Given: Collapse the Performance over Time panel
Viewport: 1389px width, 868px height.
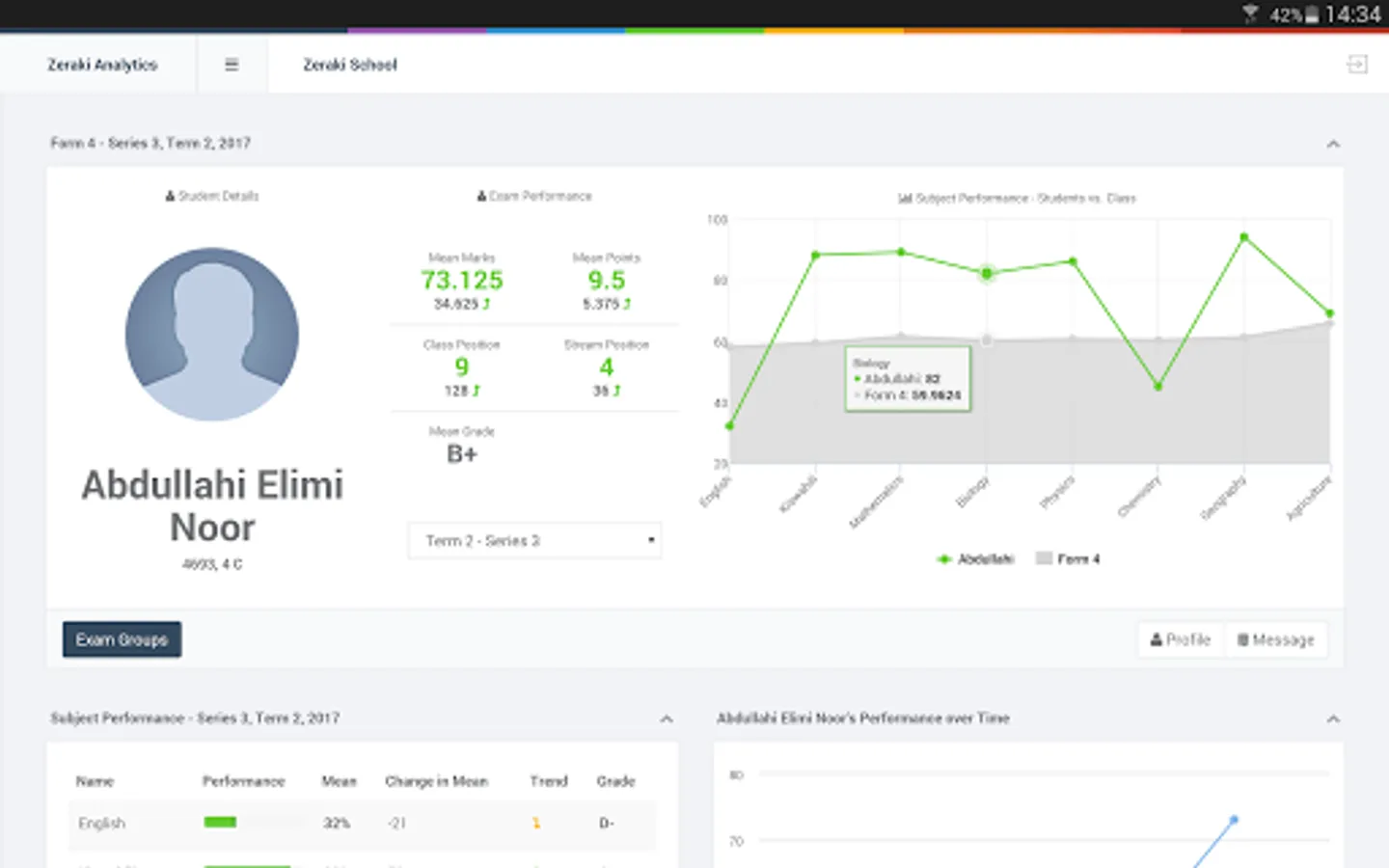Looking at the screenshot, I should click(1333, 719).
